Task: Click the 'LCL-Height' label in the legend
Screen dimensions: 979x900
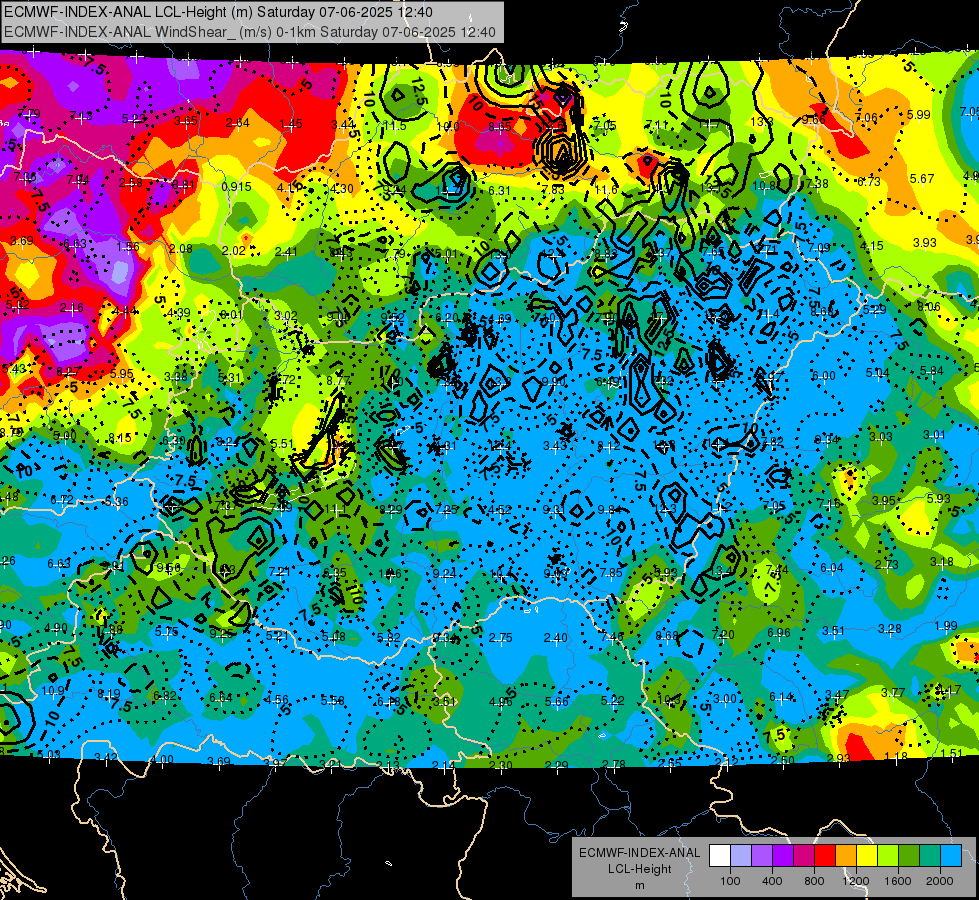Action: tap(639, 869)
